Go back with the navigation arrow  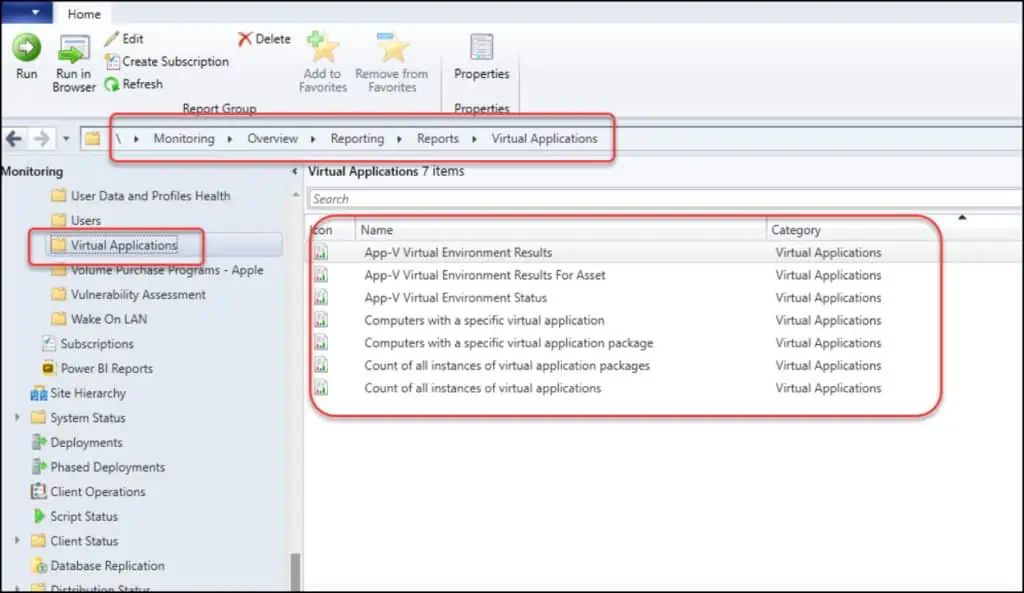click(14, 138)
